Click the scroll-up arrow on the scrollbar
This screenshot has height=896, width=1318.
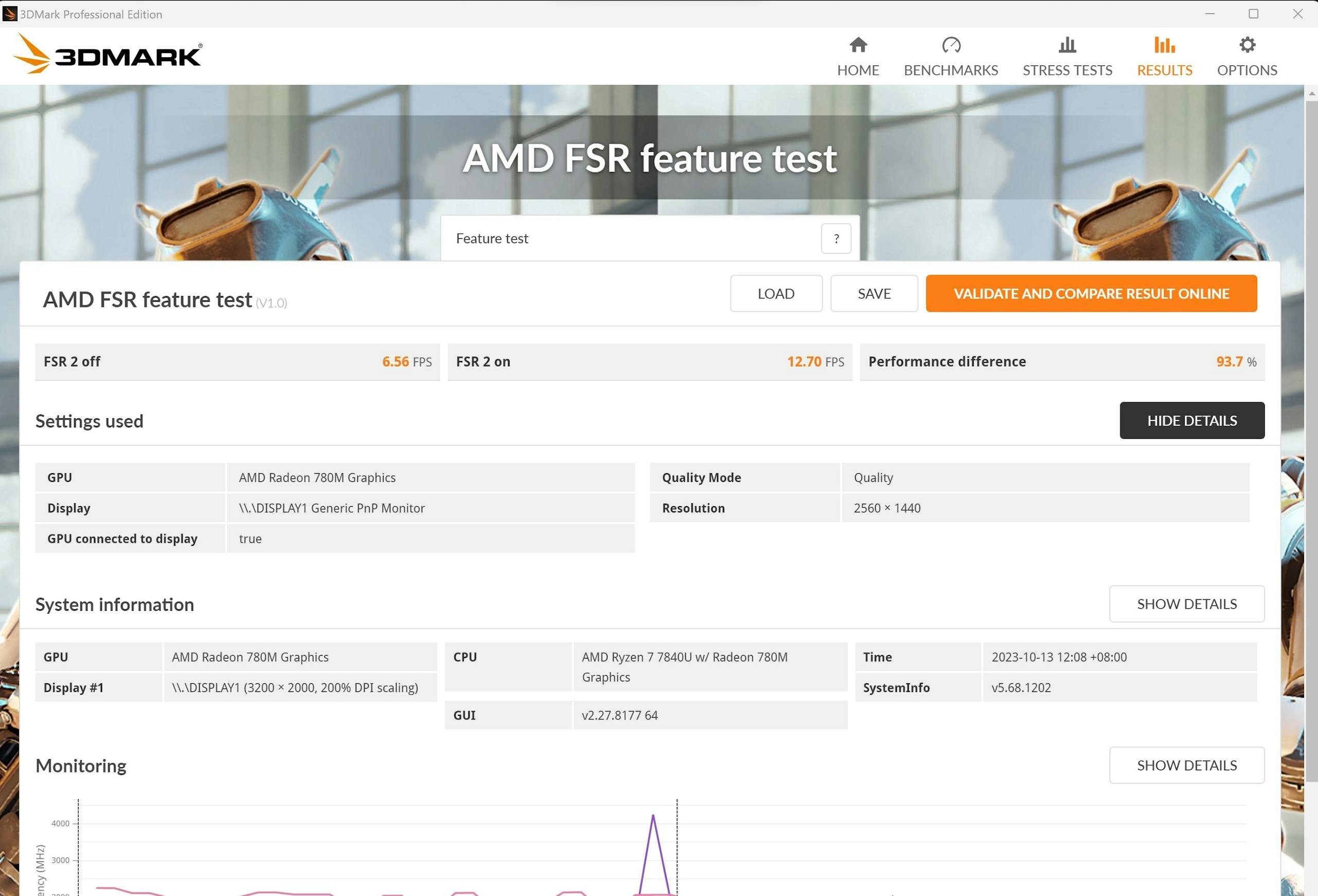point(1311,93)
